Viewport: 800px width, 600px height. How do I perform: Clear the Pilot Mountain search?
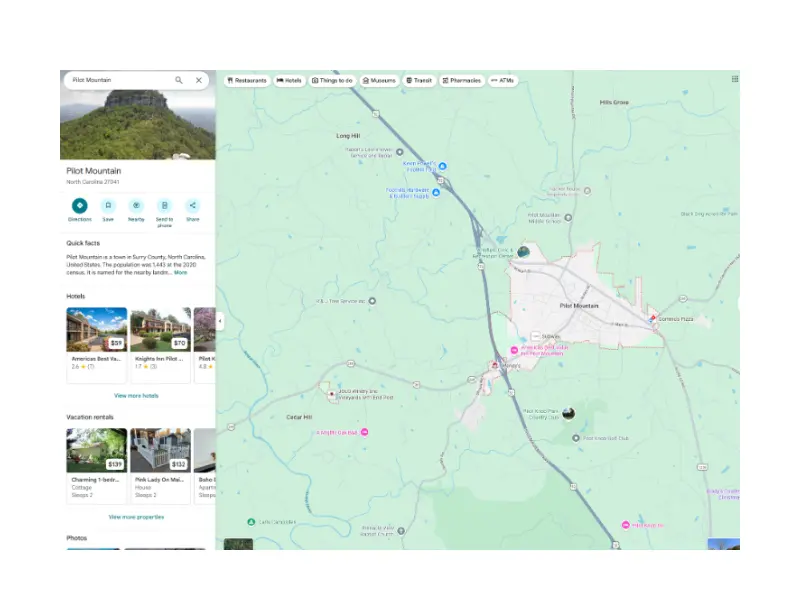(198, 80)
